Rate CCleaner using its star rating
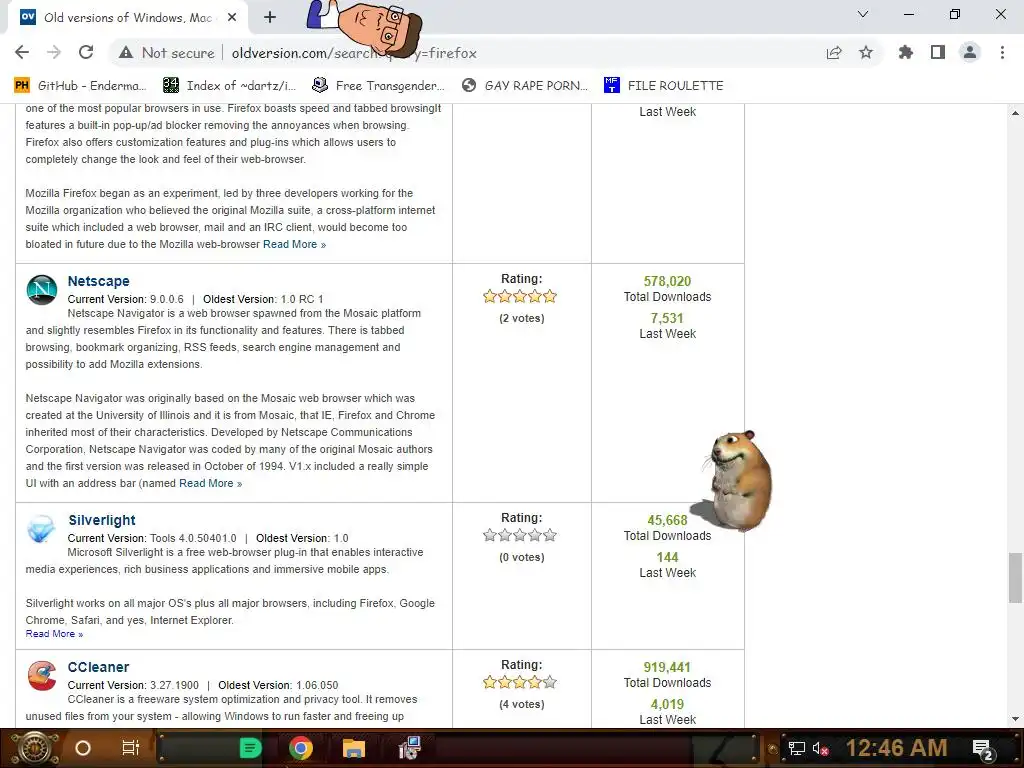This screenshot has width=1024, height=768. [520, 682]
